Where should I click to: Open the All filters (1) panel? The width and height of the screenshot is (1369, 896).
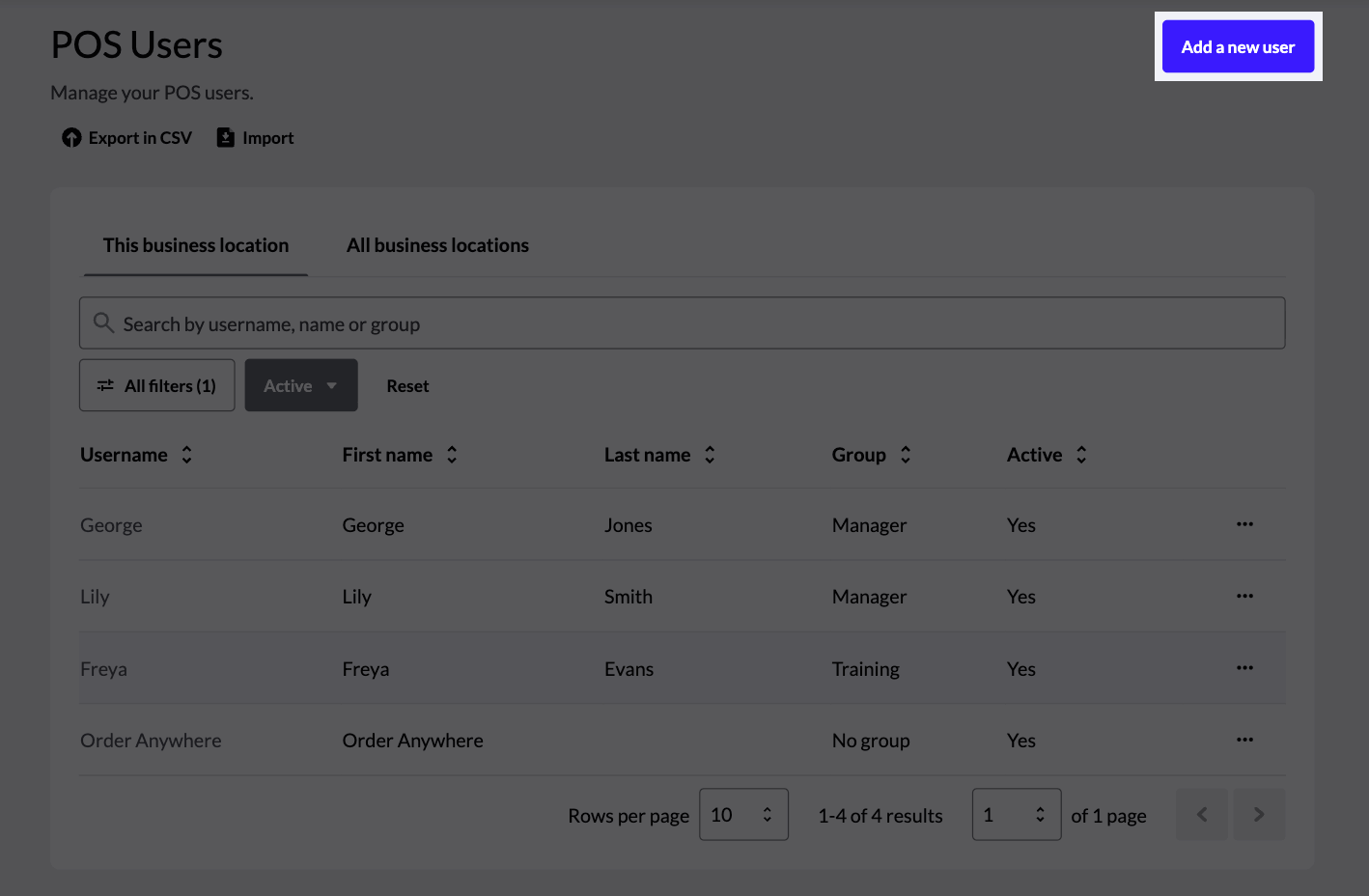pos(156,385)
